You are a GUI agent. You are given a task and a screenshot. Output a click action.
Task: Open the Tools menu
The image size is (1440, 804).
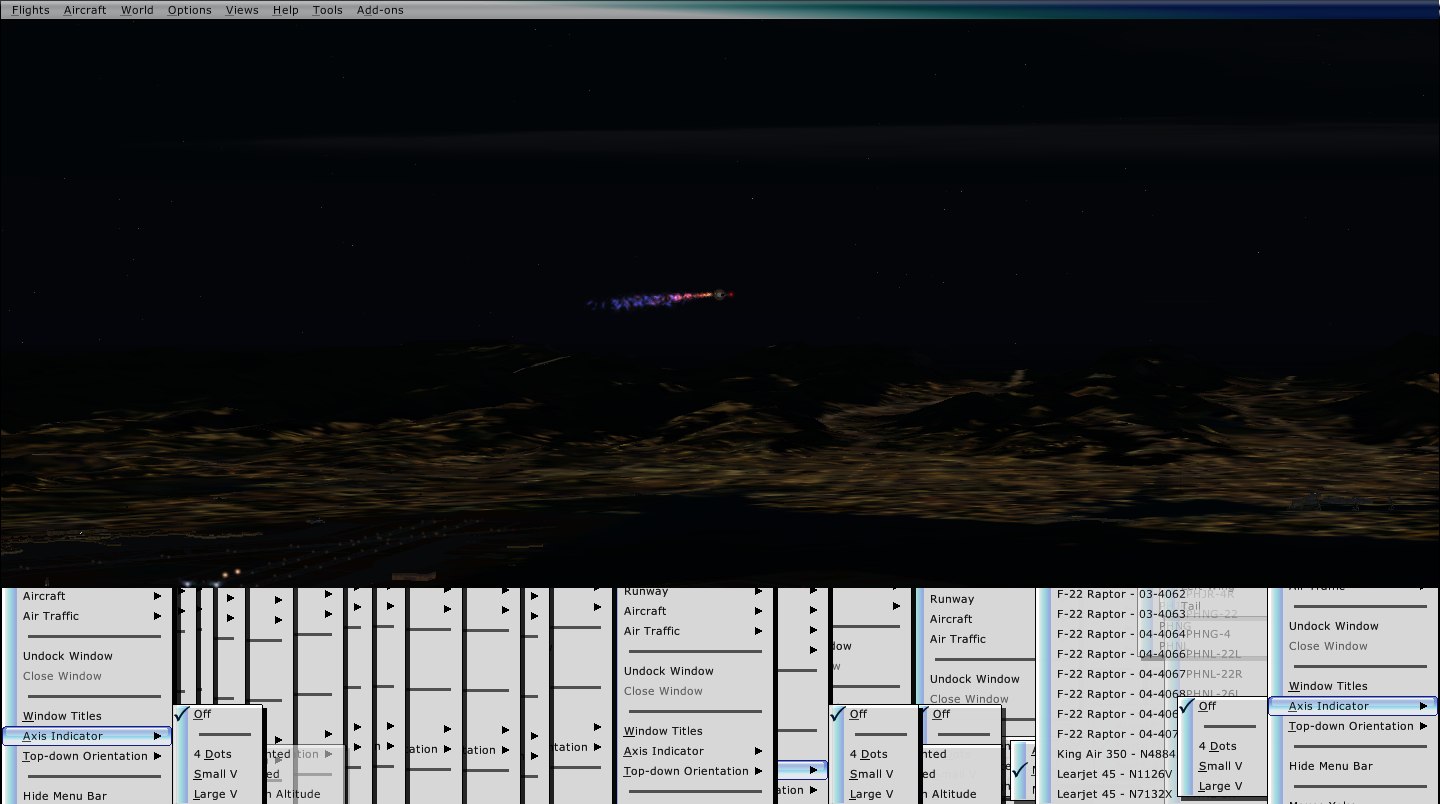click(327, 10)
